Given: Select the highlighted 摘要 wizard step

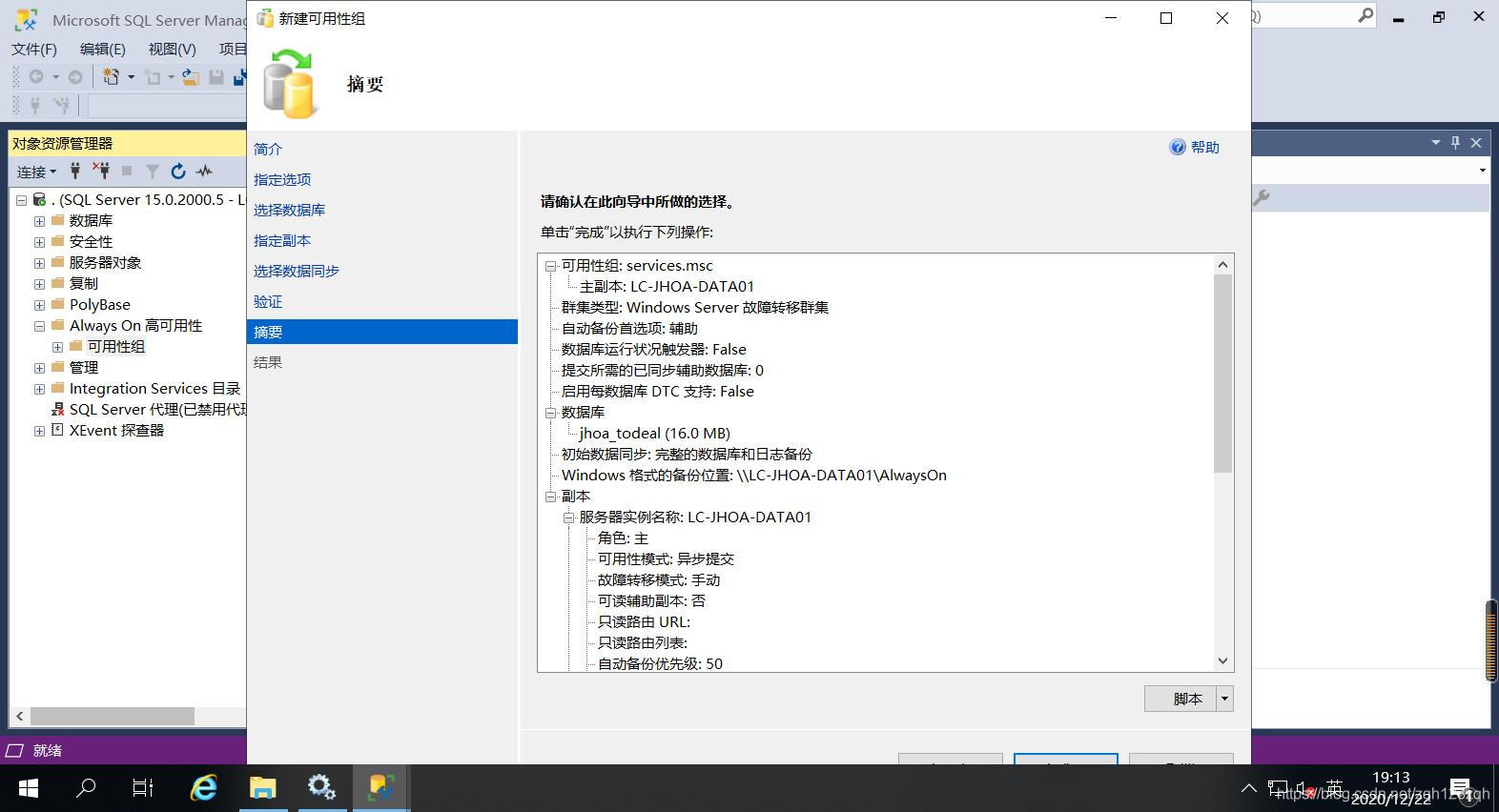Looking at the screenshot, I should point(382,332).
